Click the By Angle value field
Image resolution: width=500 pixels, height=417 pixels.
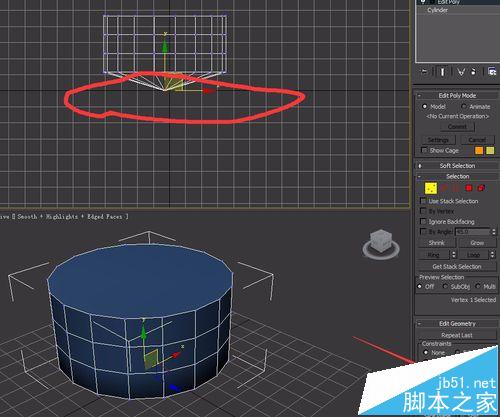[x=473, y=231]
